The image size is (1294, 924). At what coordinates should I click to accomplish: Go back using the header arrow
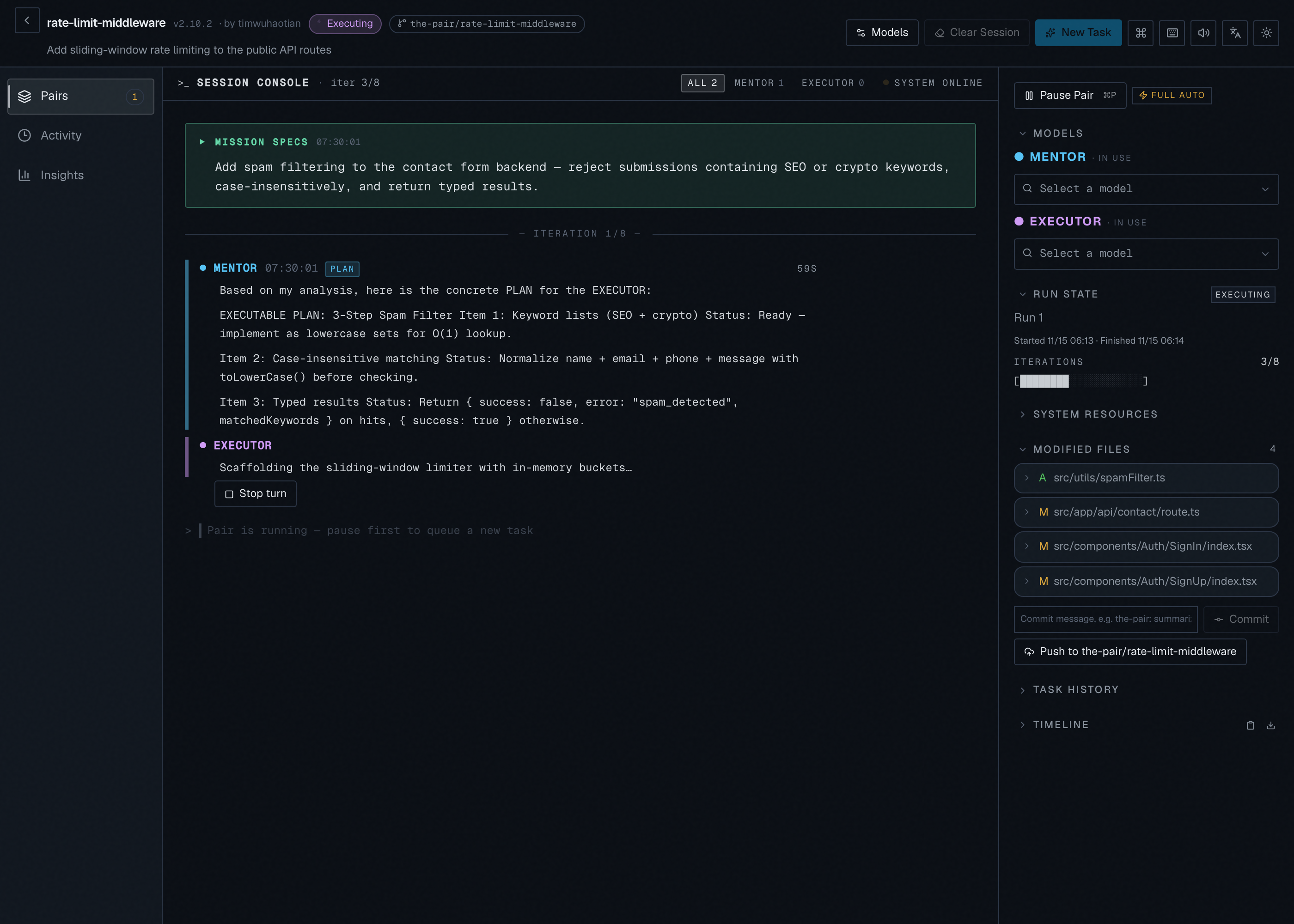tap(27, 20)
